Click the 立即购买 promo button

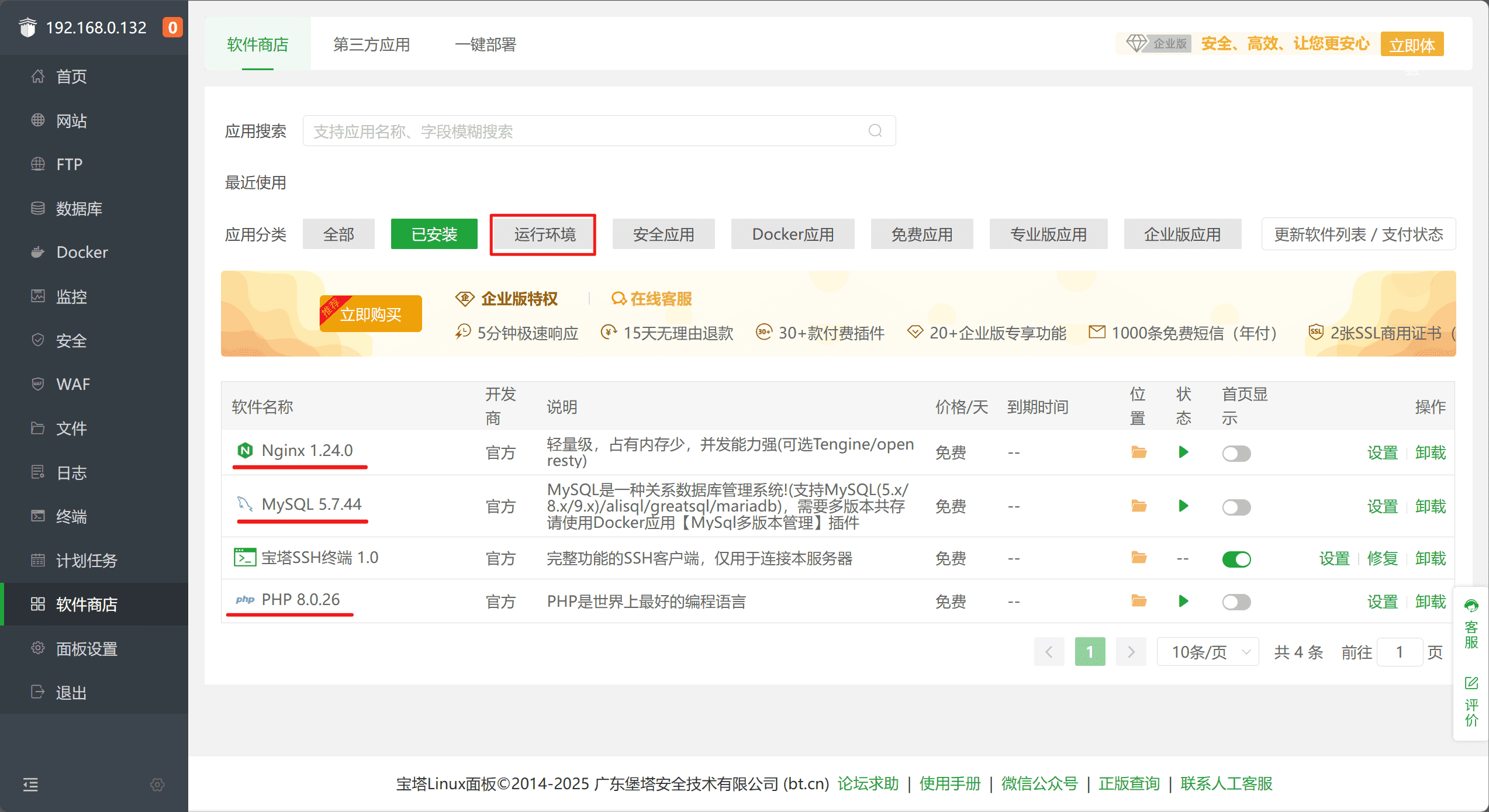click(371, 315)
